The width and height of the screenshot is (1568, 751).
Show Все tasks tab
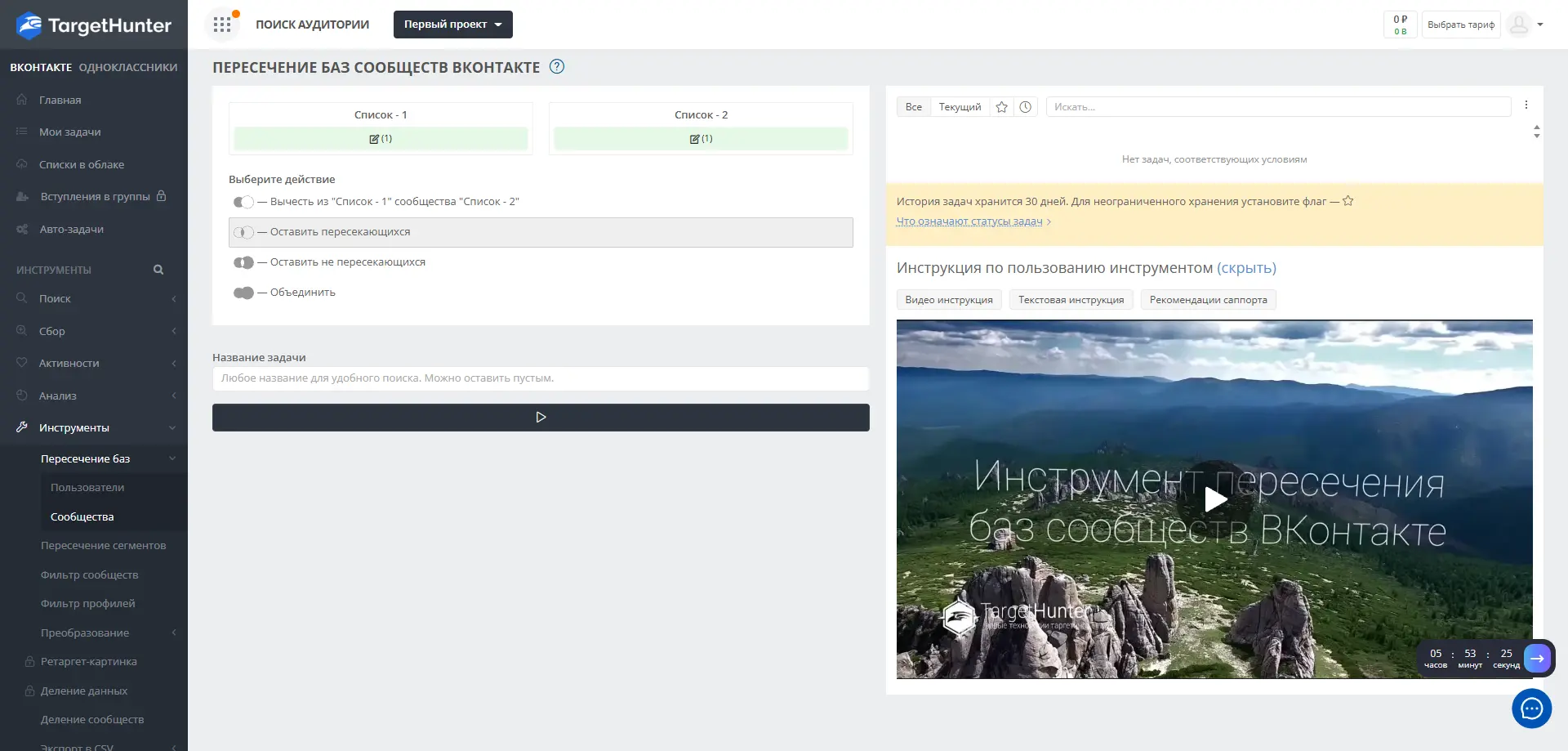914,107
